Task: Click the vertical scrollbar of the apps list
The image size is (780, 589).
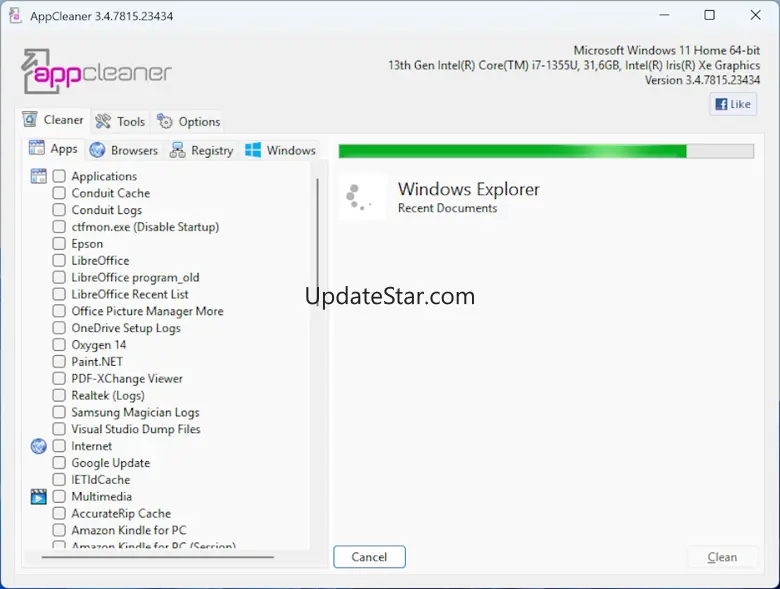Action: click(317, 242)
